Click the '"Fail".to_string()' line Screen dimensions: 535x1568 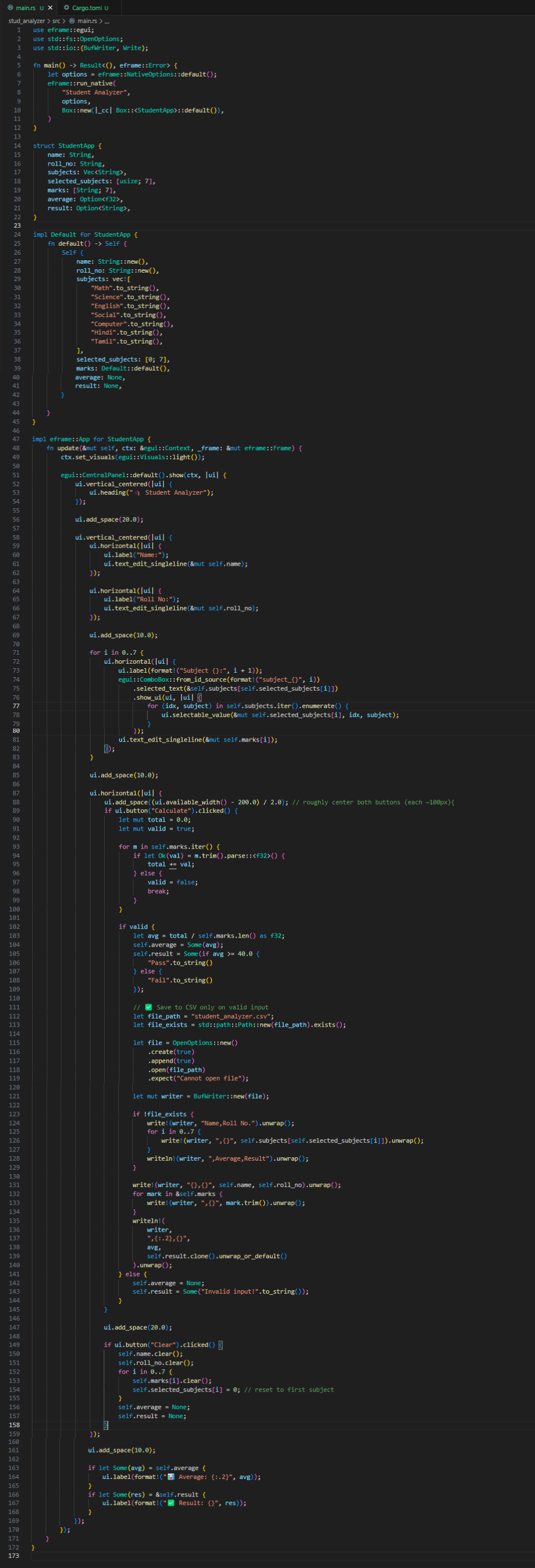coord(180,980)
